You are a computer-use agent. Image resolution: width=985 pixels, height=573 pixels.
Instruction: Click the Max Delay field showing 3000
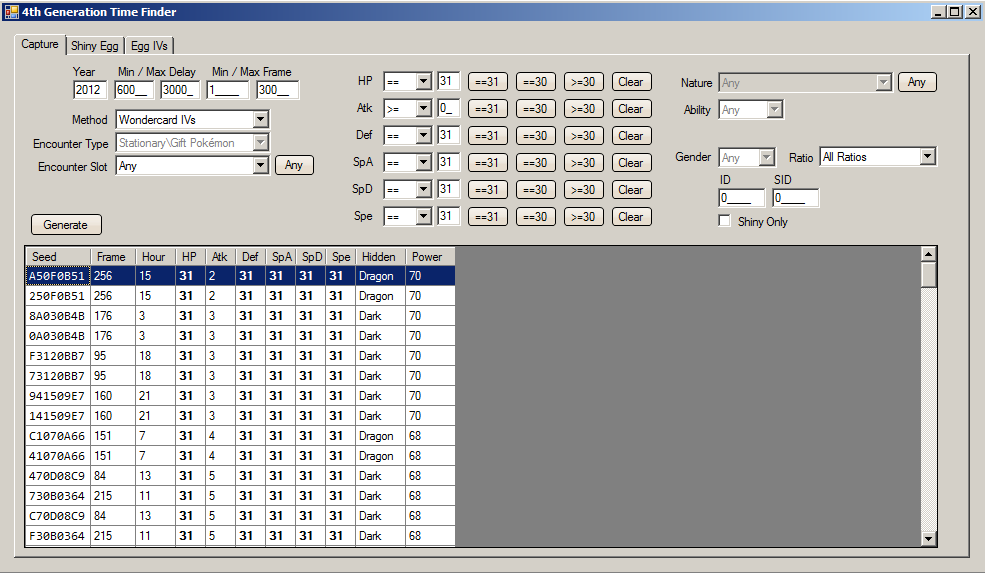(x=180, y=90)
